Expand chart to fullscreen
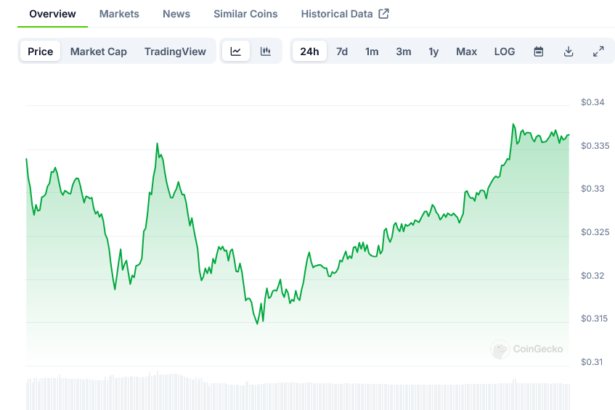This screenshot has width=615, height=410. pyautogui.click(x=598, y=52)
